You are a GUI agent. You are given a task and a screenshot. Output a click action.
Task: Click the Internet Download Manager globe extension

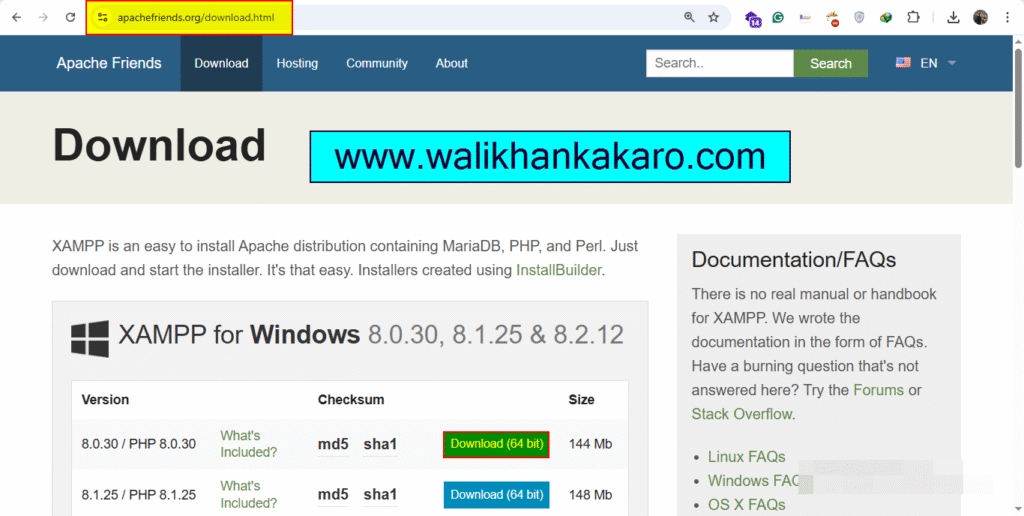886,18
